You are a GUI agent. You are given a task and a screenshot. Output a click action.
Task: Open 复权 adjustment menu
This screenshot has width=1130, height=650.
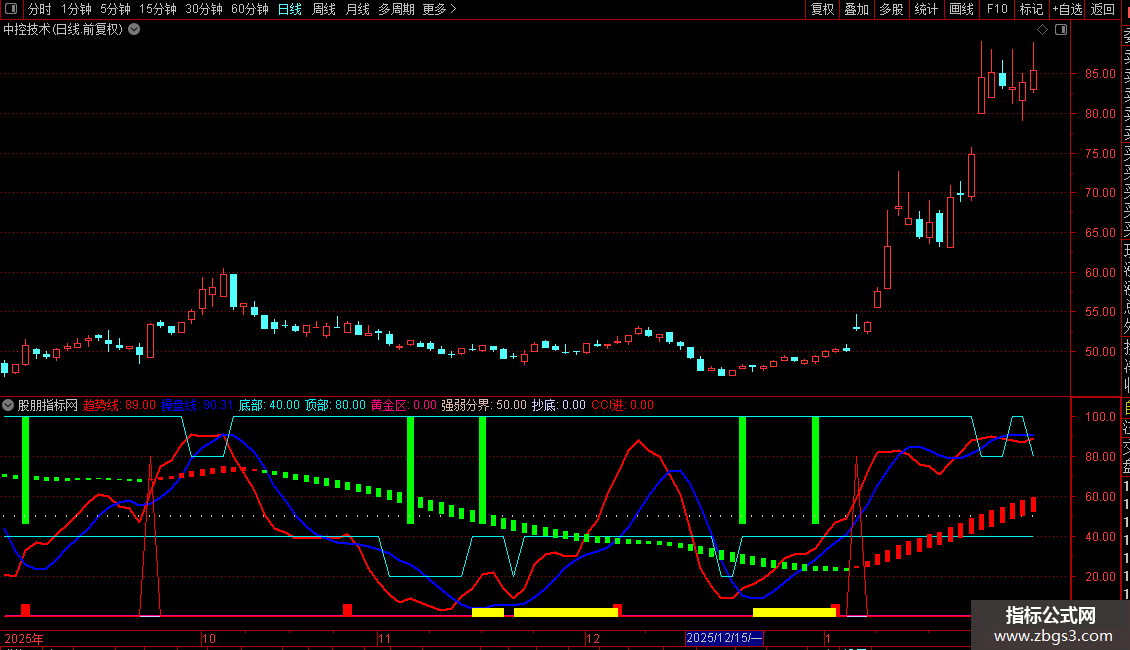pyautogui.click(x=822, y=9)
